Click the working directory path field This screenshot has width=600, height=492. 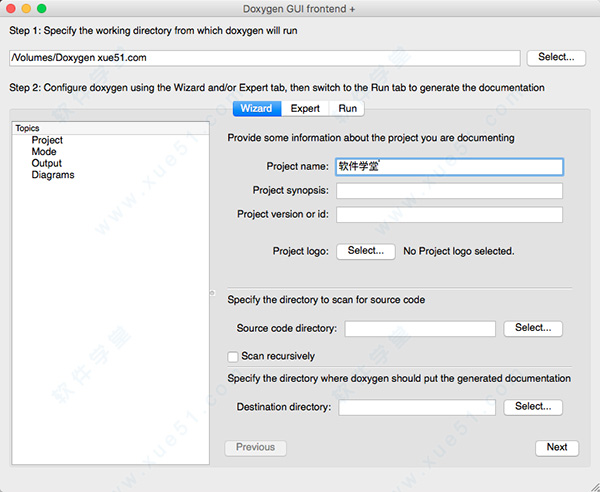[264, 58]
